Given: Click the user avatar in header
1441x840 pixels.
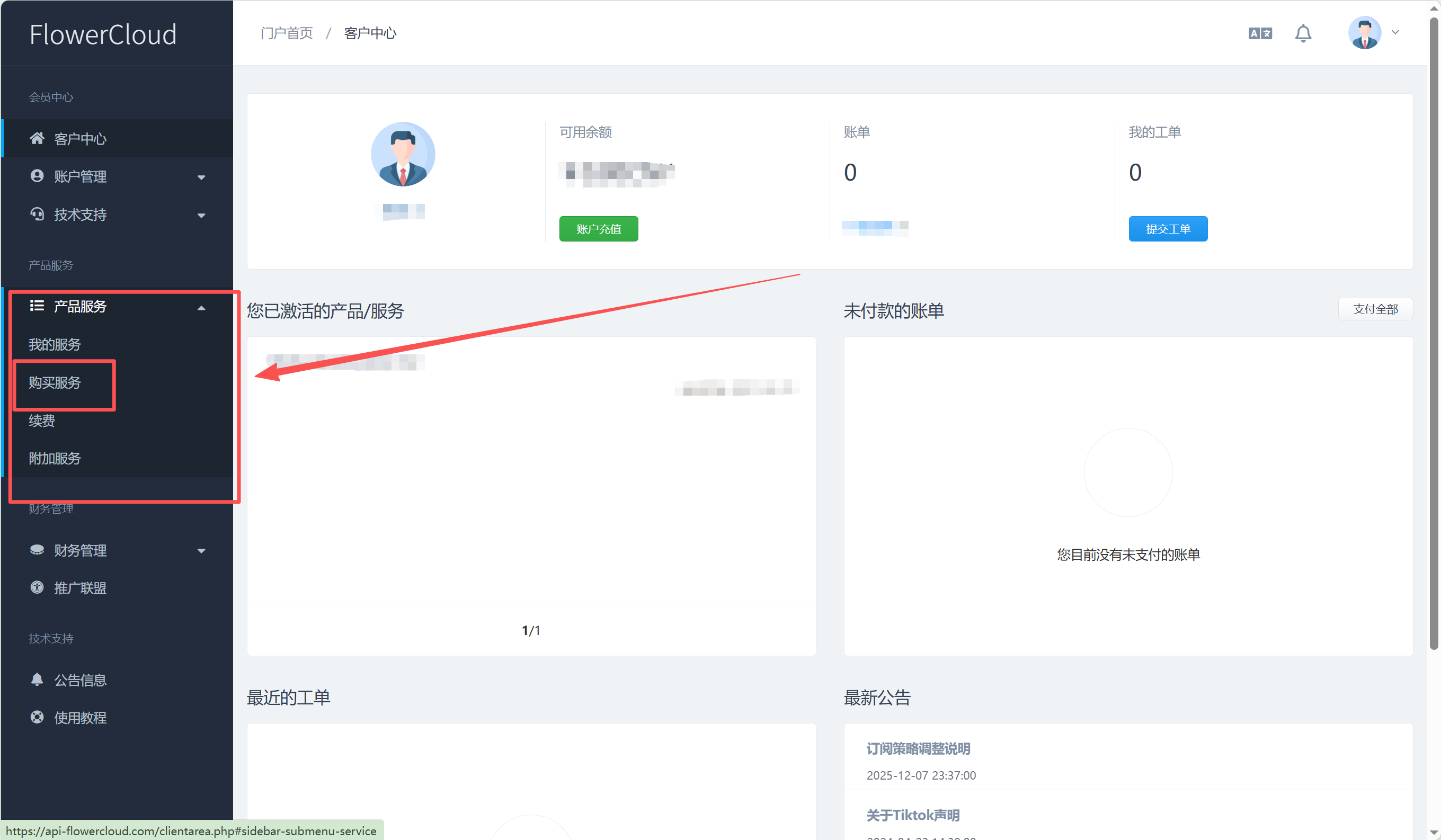Looking at the screenshot, I should [1364, 33].
